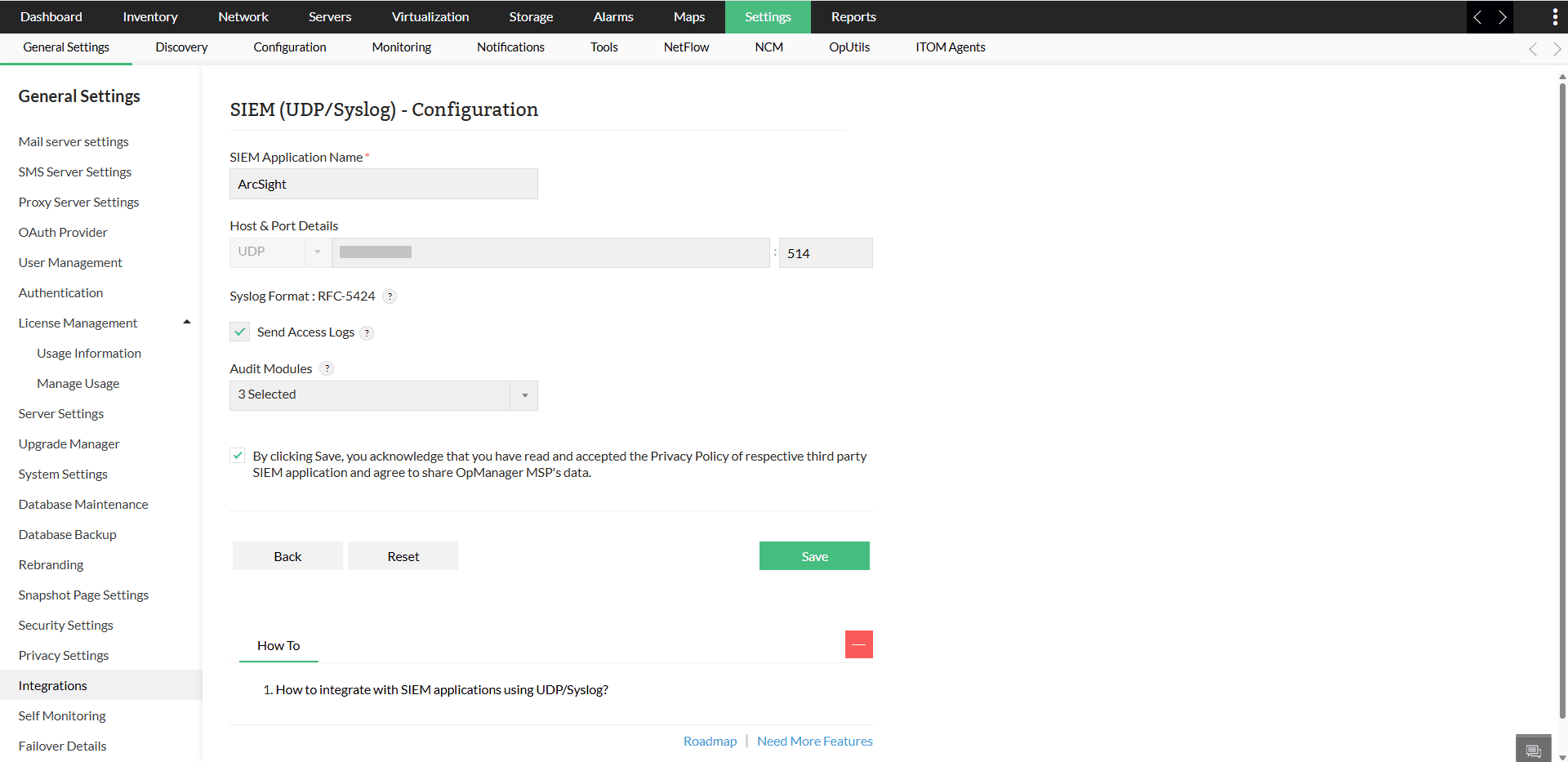The image size is (1568, 762).
Task: Open the live chat support icon
Action: pos(1533,747)
